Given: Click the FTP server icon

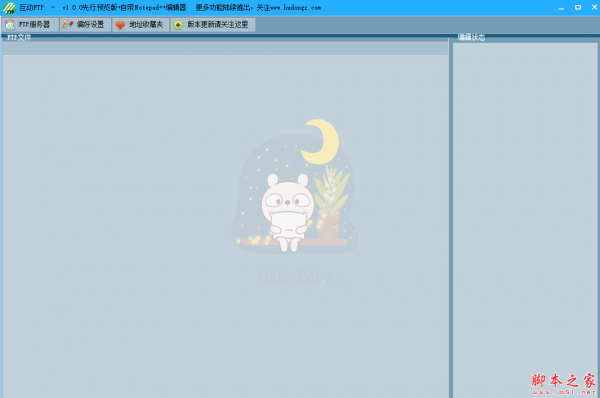Looking at the screenshot, I should 10,25.
